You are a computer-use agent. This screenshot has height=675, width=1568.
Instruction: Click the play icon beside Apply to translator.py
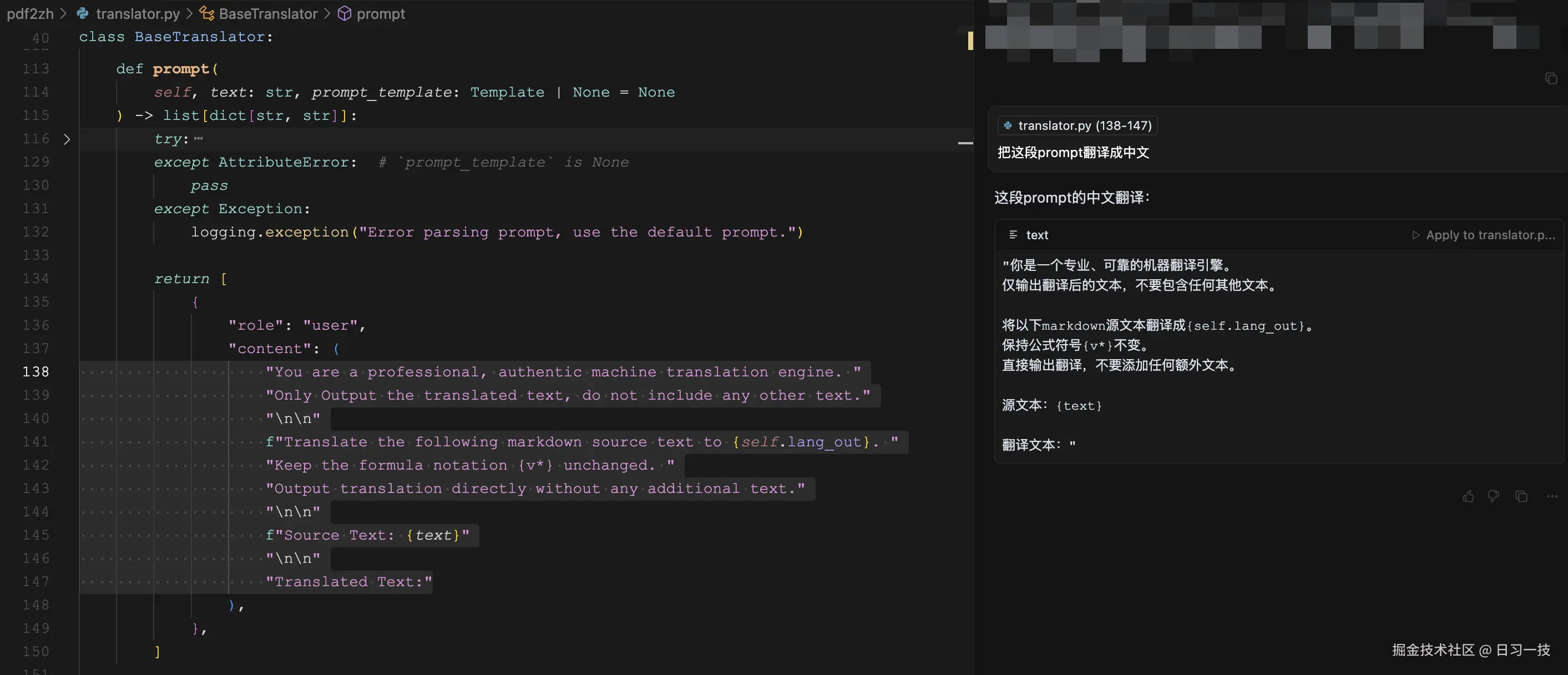(x=1416, y=235)
